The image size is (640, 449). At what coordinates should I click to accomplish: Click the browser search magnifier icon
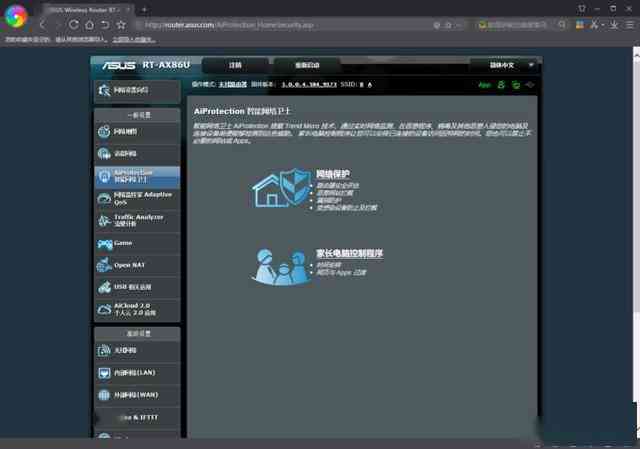click(562, 25)
